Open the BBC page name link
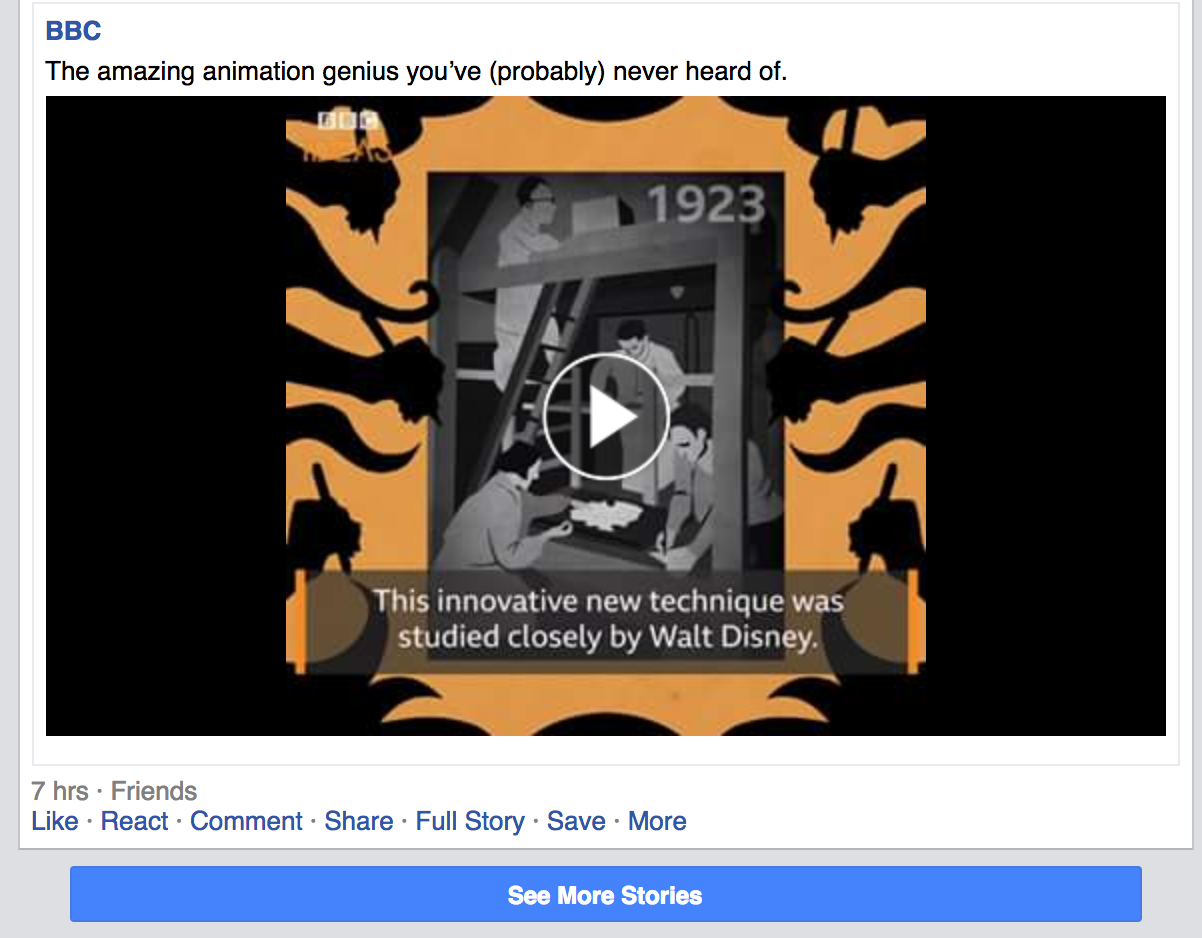Image resolution: width=1202 pixels, height=938 pixels. pyautogui.click(x=74, y=31)
